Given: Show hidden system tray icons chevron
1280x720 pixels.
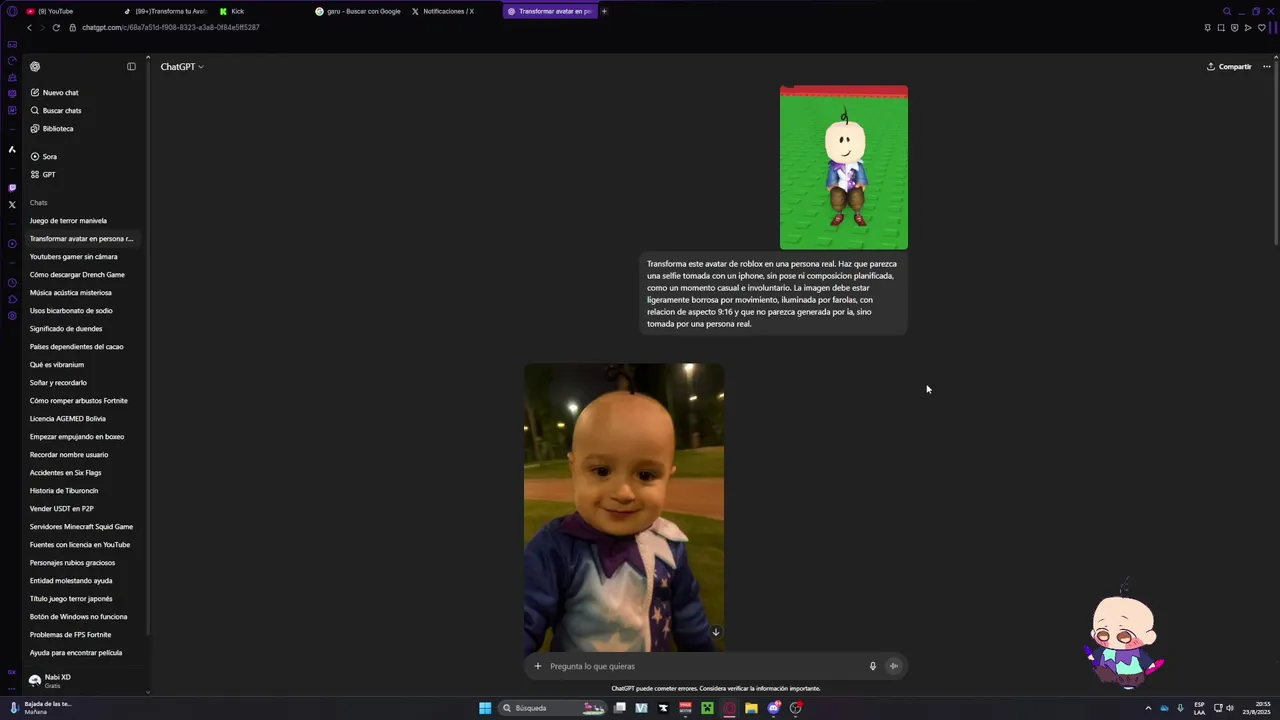Looking at the screenshot, I should pyautogui.click(x=1148, y=708).
